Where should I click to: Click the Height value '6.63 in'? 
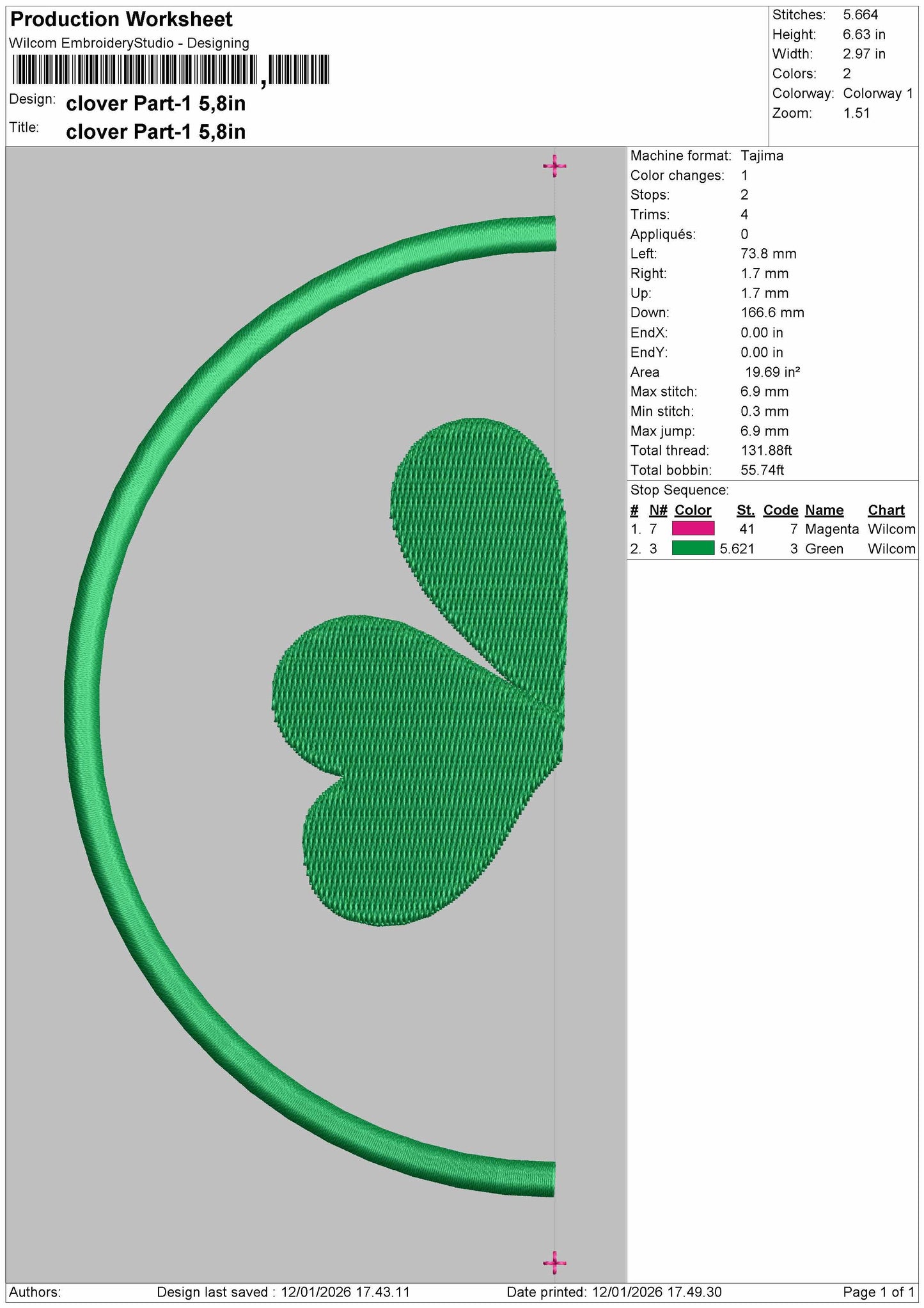[864, 35]
